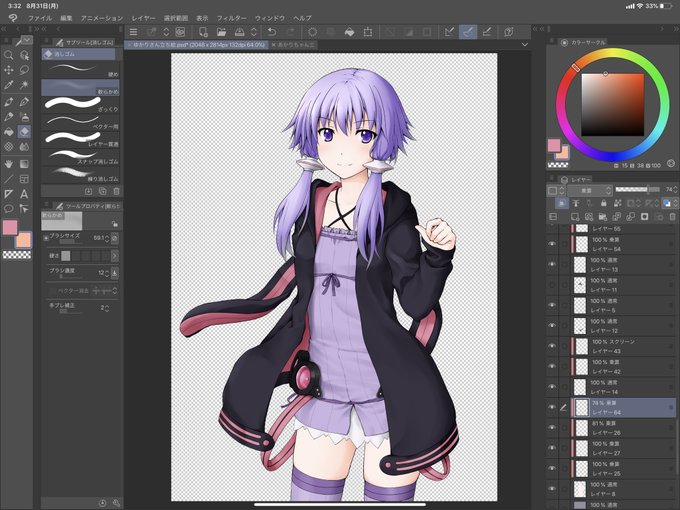The image size is (680, 510).
Task: Click the Undo icon in command bar
Action: 271,32
